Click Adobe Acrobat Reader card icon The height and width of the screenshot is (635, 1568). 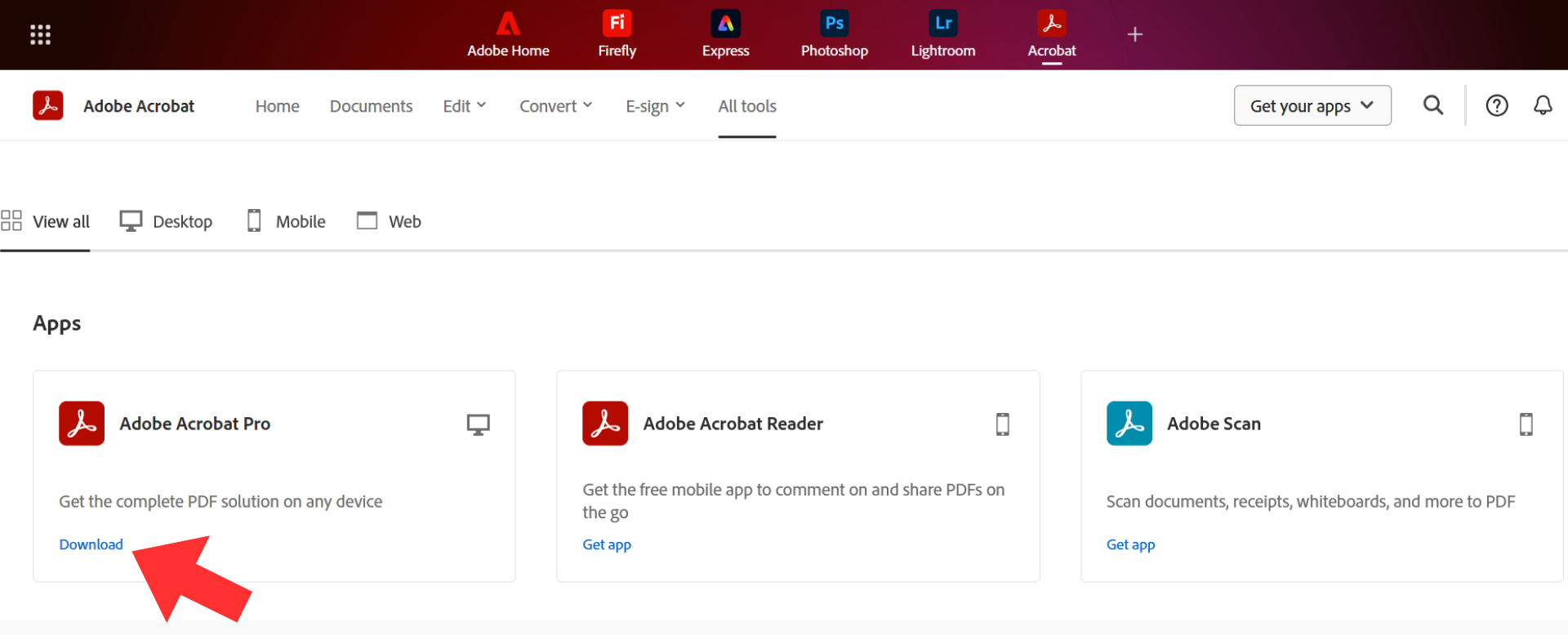[605, 423]
